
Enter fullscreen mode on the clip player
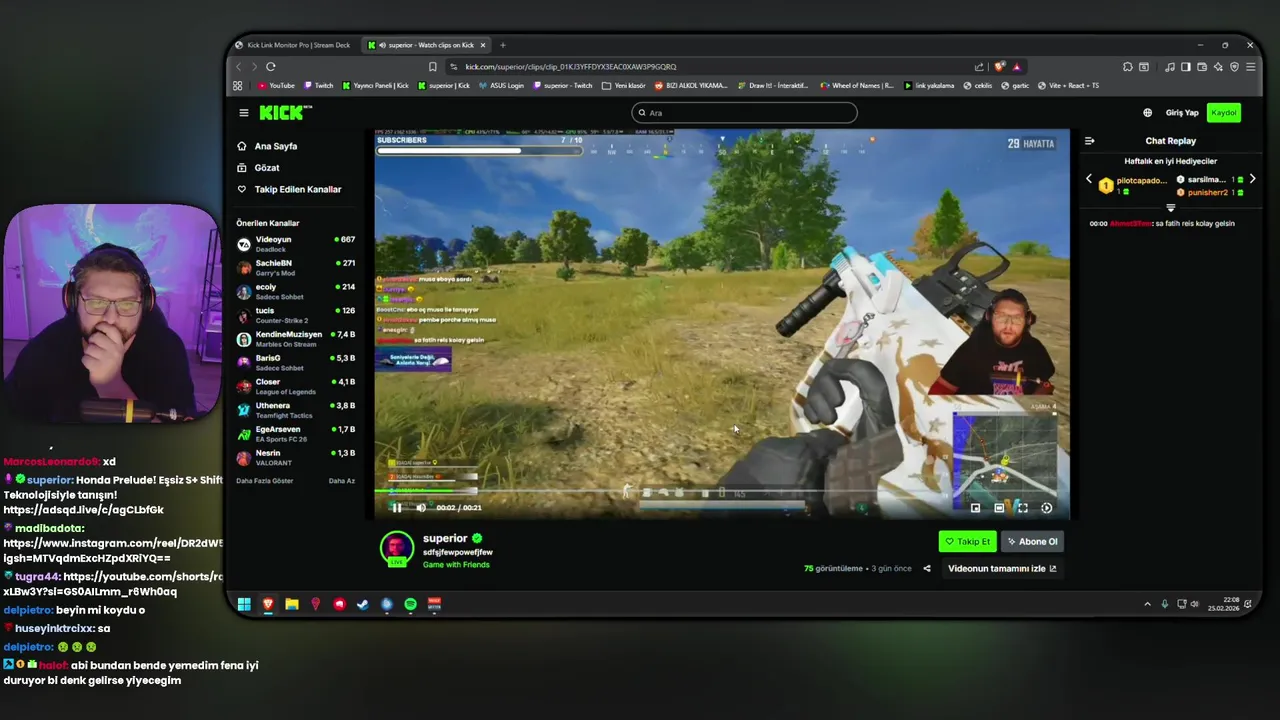tap(1022, 508)
